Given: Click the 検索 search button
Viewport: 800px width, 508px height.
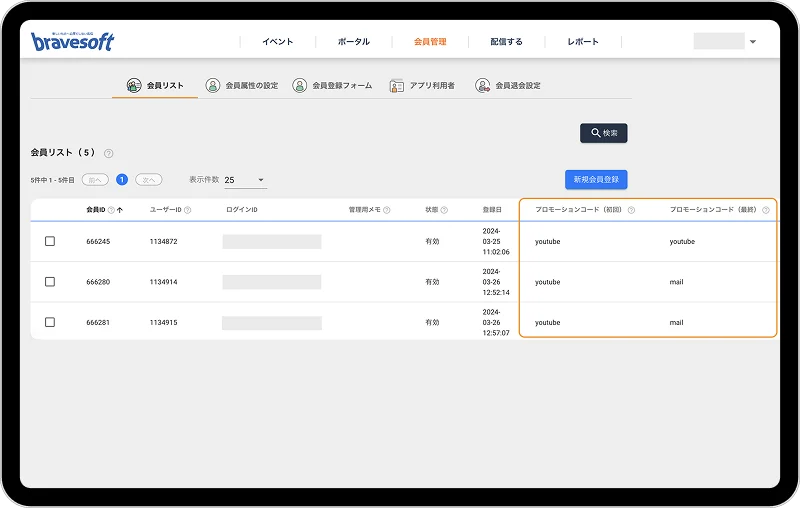Looking at the screenshot, I should coord(603,133).
